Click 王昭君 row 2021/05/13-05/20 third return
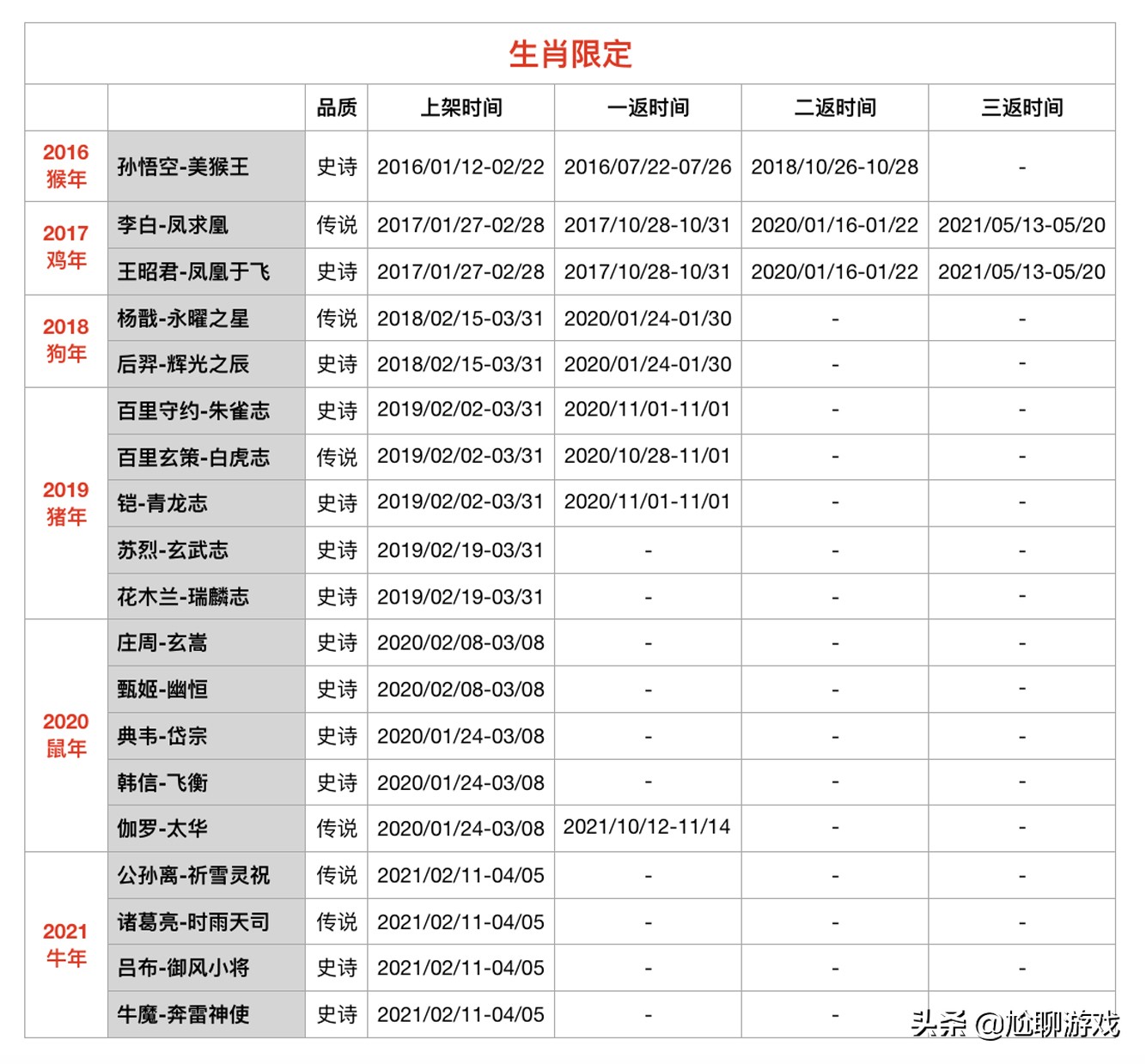1146x1064 pixels. pos(1022,271)
